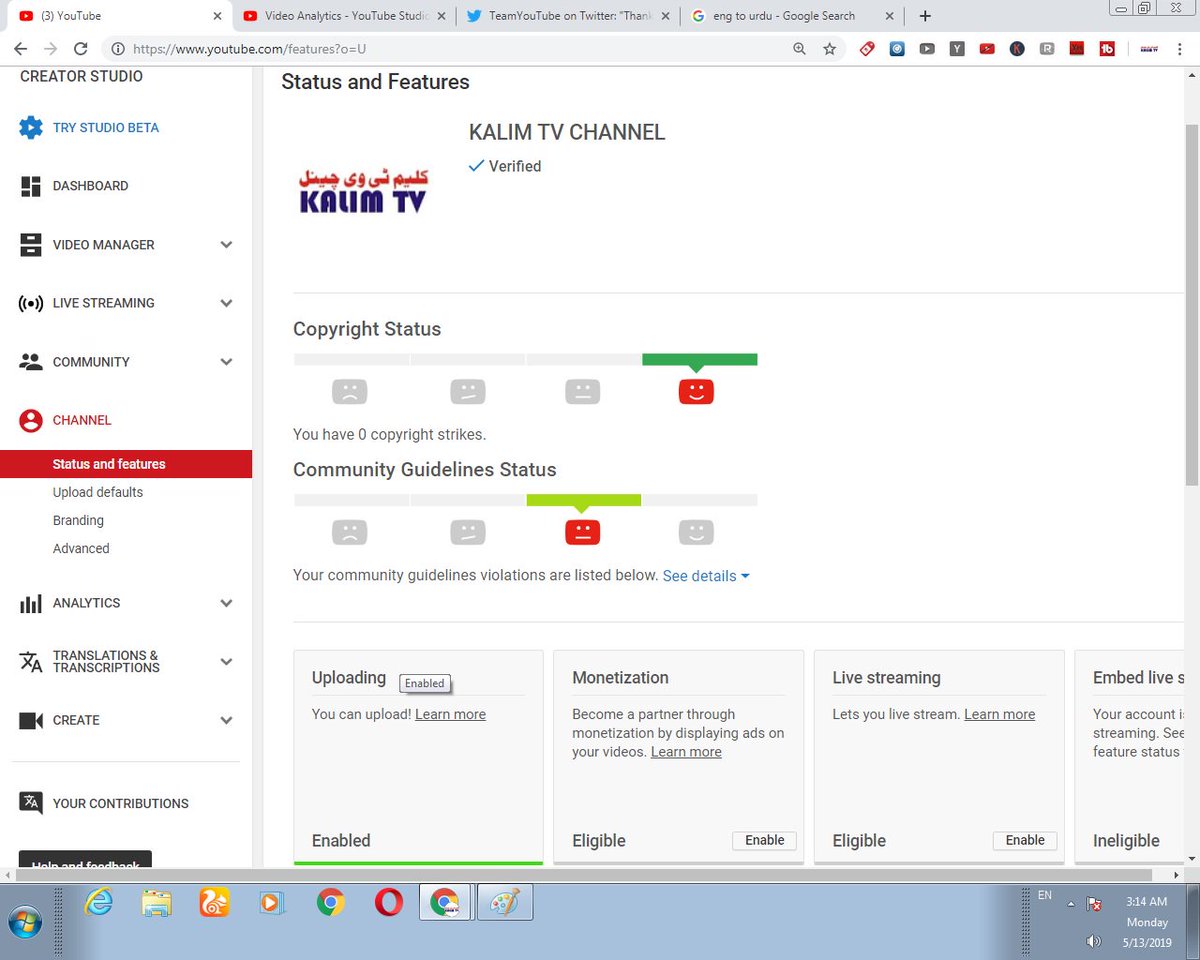Open Upload defaults in sidebar
Image resolution: width=1200 pixels, height=960 pixels.
[x=98, y=492]
